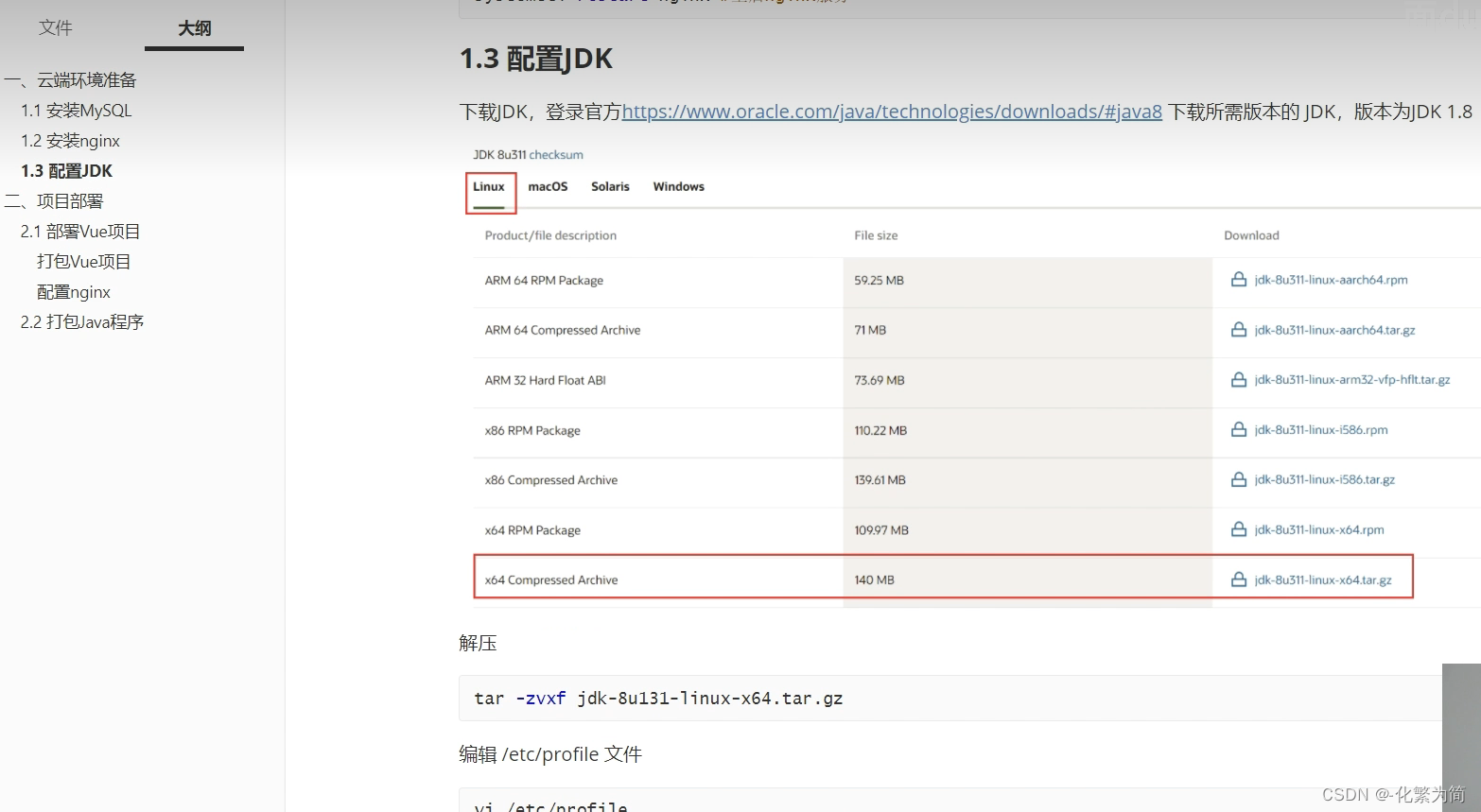
Task: Navigate to 配置nginx outline entry
Action: (x=74, y=292)
